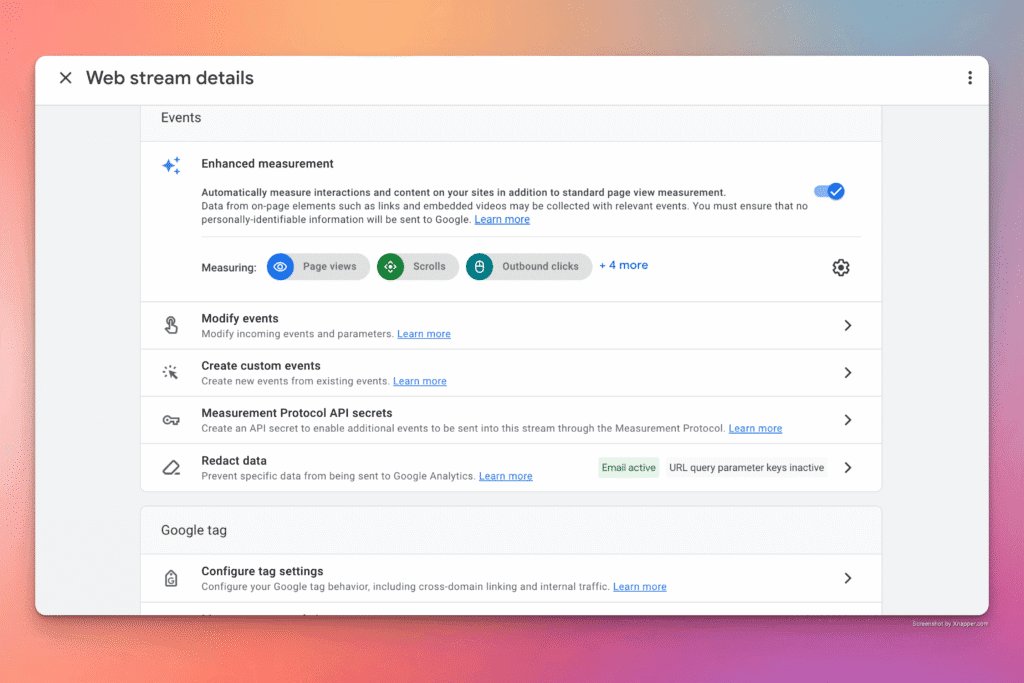Click the Configure tag settings Google tag icon

(171, 578)
